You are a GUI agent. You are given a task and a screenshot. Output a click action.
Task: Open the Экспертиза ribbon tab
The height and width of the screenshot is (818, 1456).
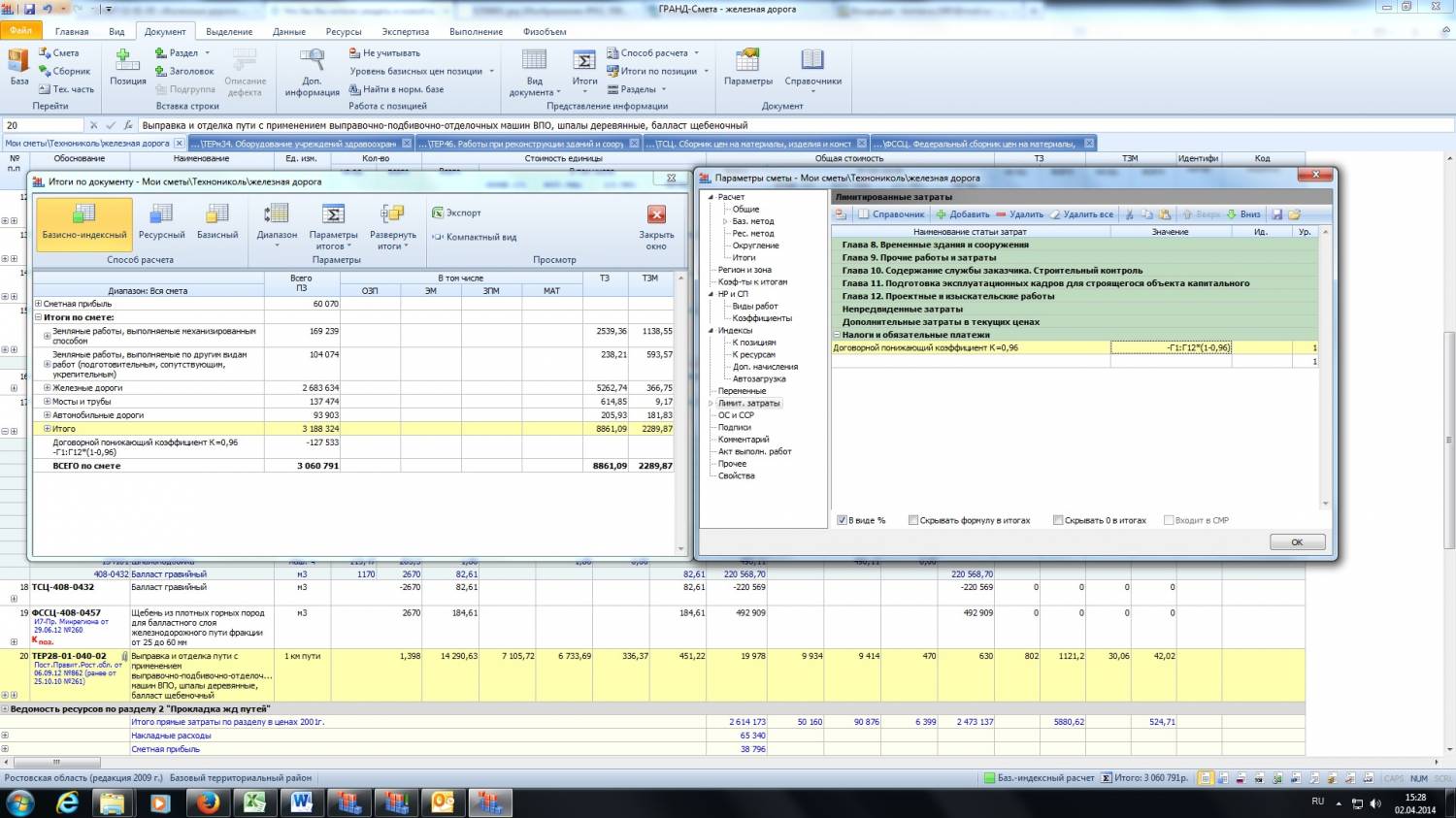tap(405, 31)
